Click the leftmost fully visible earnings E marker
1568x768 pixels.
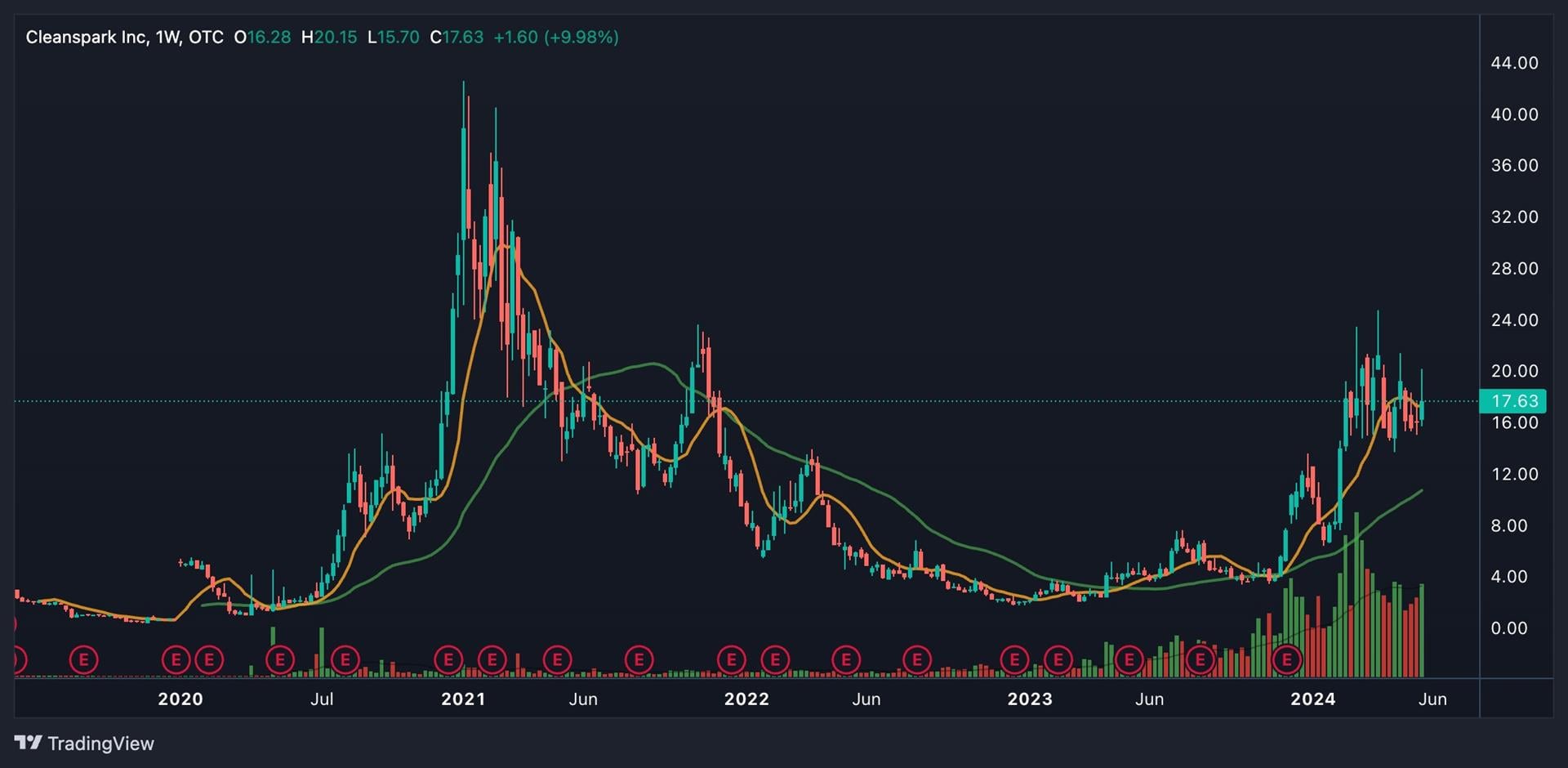(x=83, y=659)
